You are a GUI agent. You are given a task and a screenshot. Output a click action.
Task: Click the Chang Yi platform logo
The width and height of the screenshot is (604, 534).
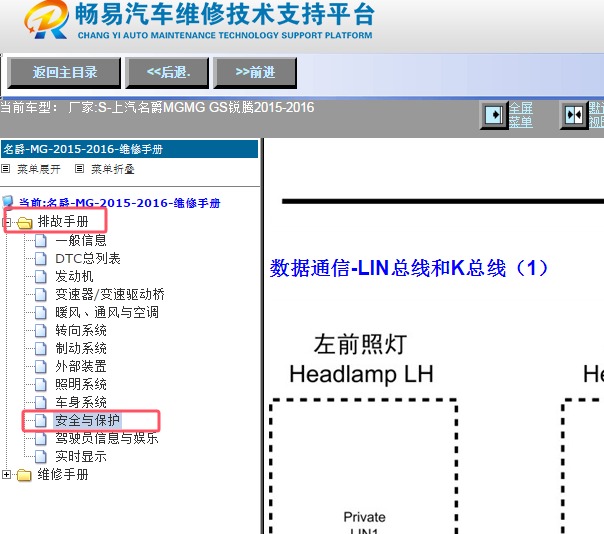tap(46, 20)
